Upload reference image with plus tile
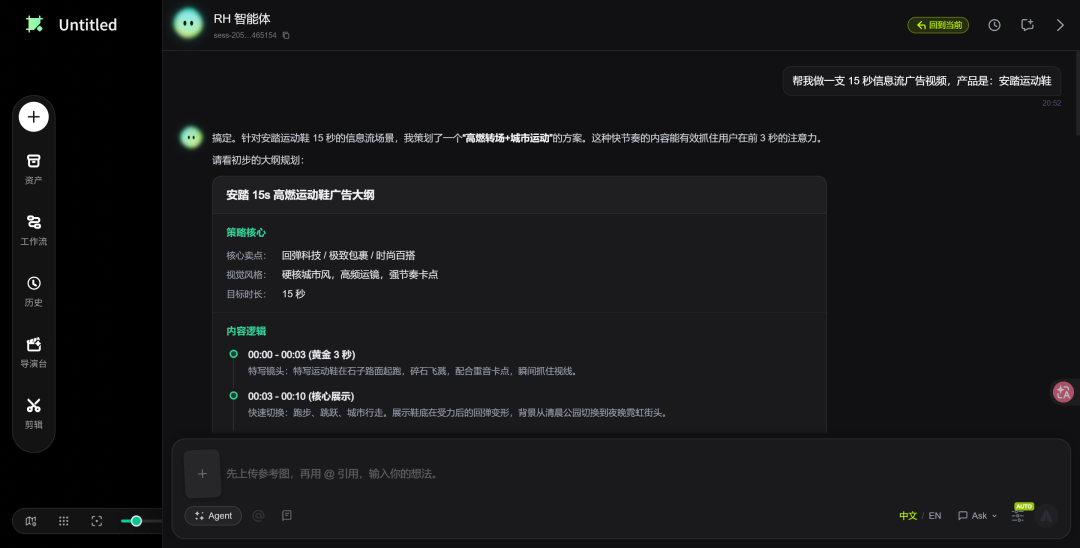1080x548 pixels. click(x=202, y=474)
